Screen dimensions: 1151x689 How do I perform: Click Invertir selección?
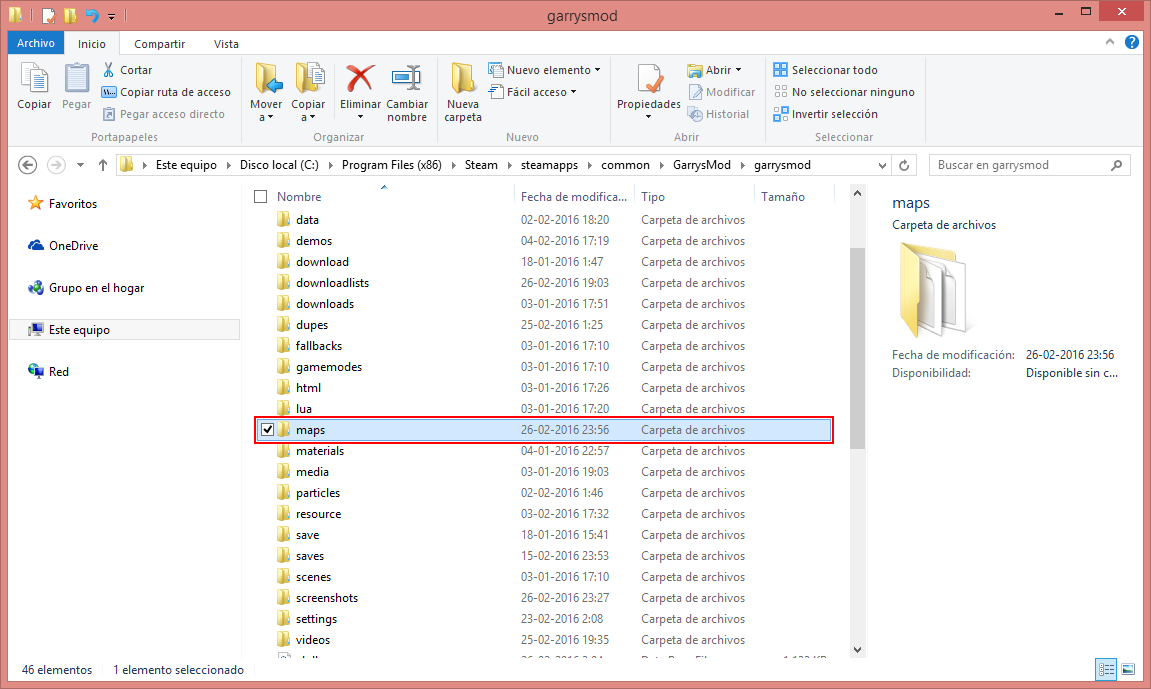point(826,114)
